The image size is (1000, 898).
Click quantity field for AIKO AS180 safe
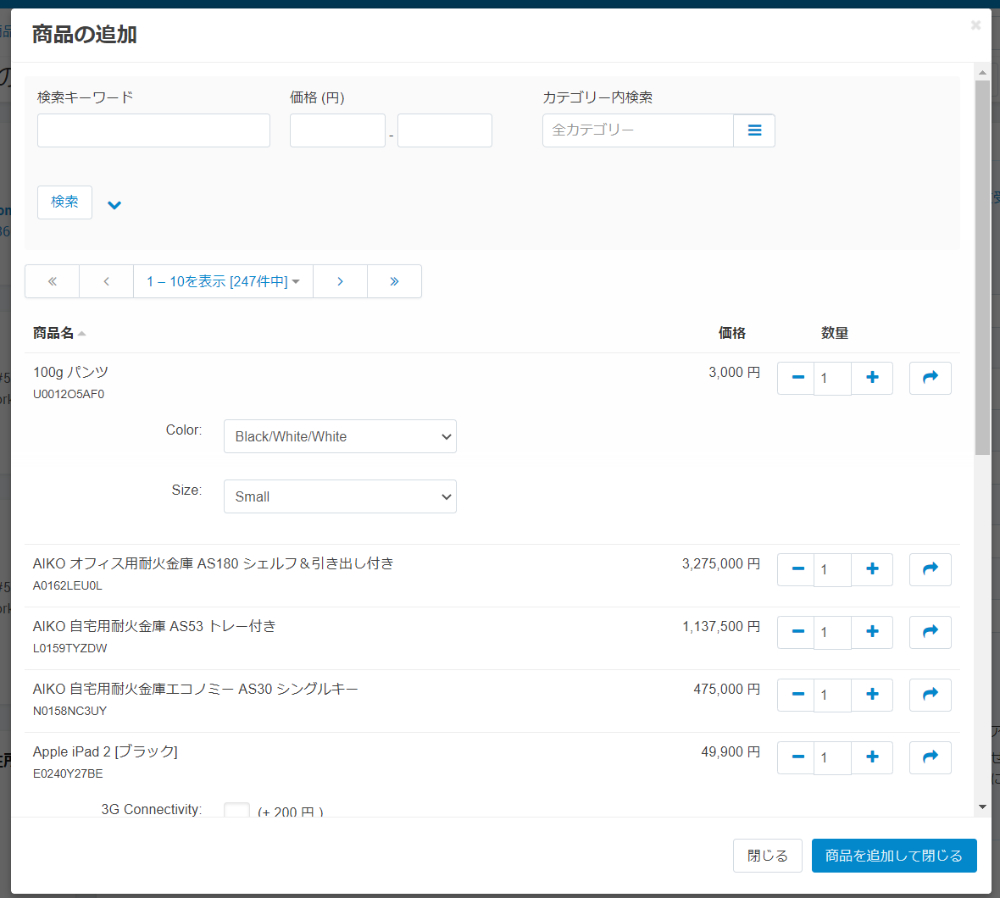[x=832, y=570]
